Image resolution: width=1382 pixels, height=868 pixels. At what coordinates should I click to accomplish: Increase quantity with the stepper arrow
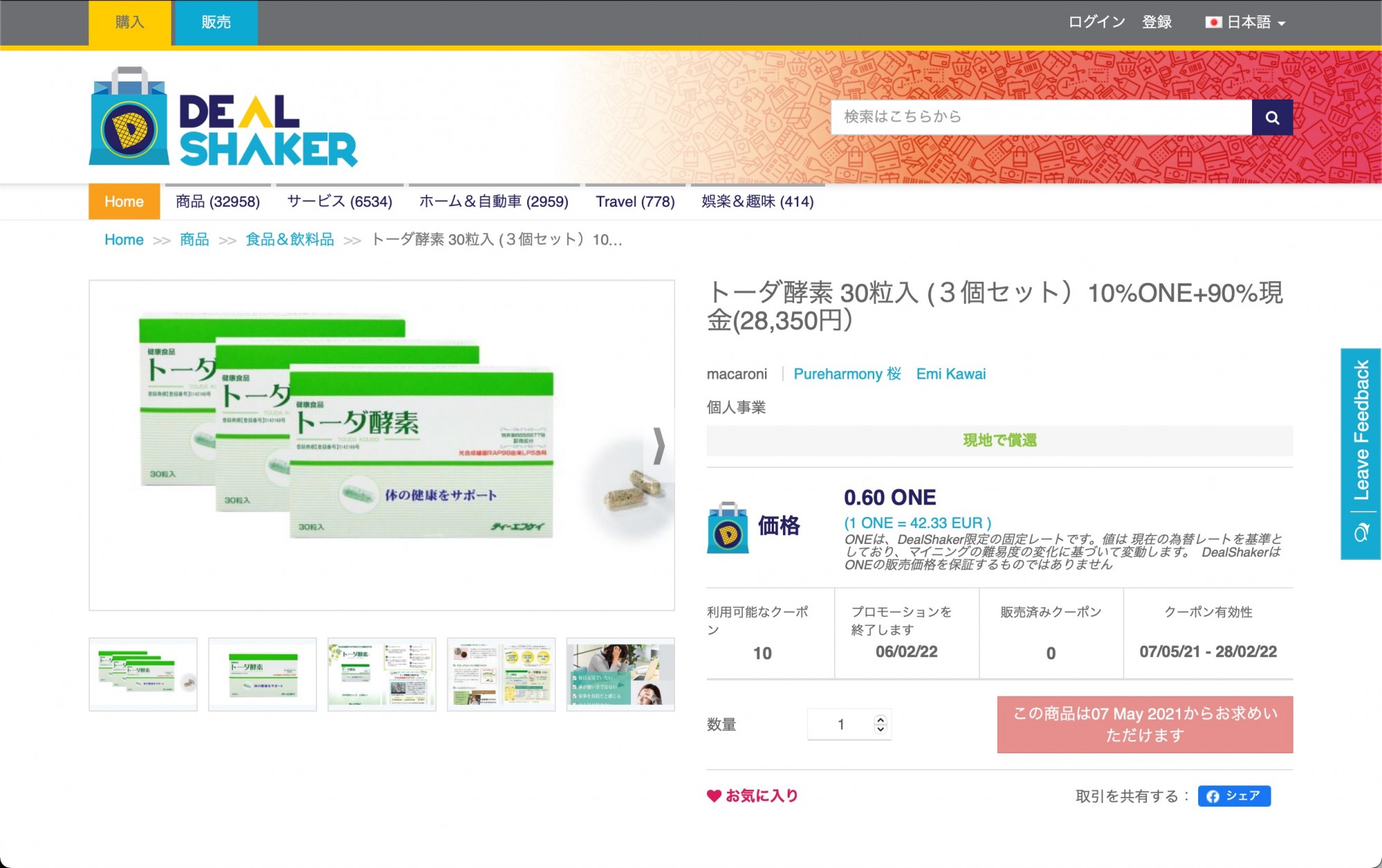click(880, 719)
